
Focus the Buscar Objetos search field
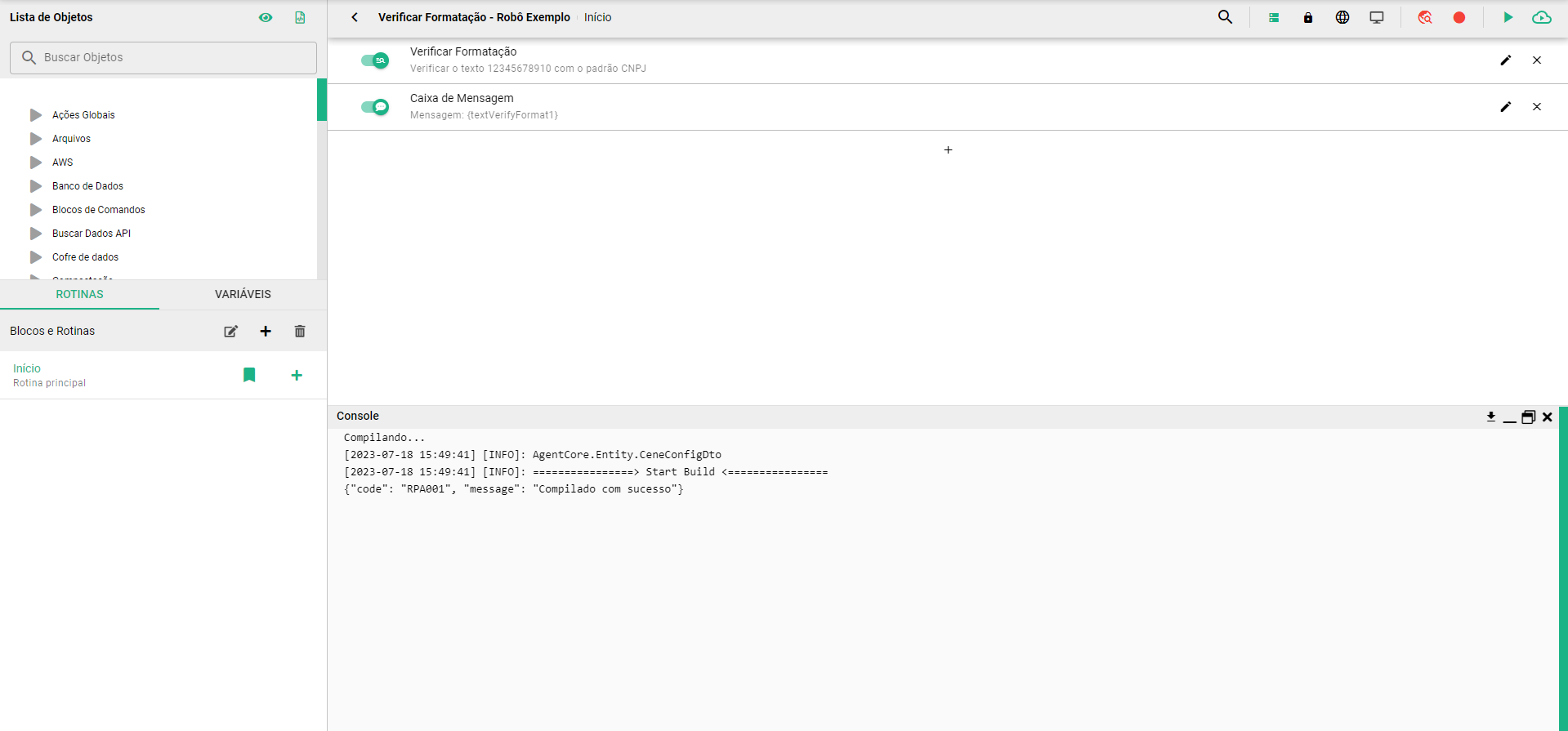click(163, 58)
